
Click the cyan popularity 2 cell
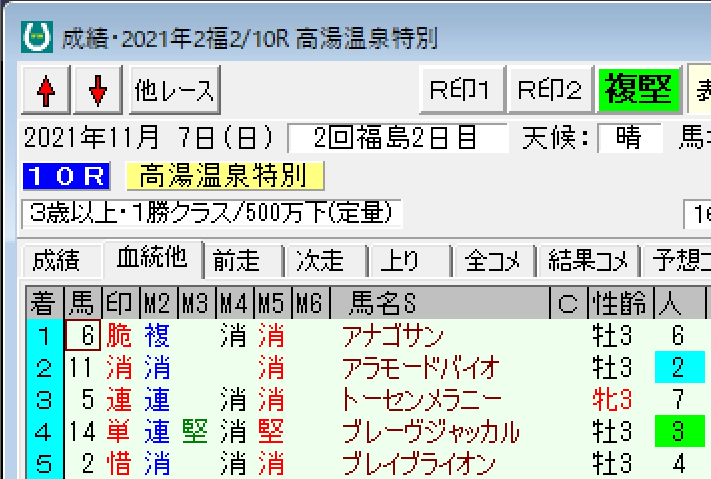[680, 367]
